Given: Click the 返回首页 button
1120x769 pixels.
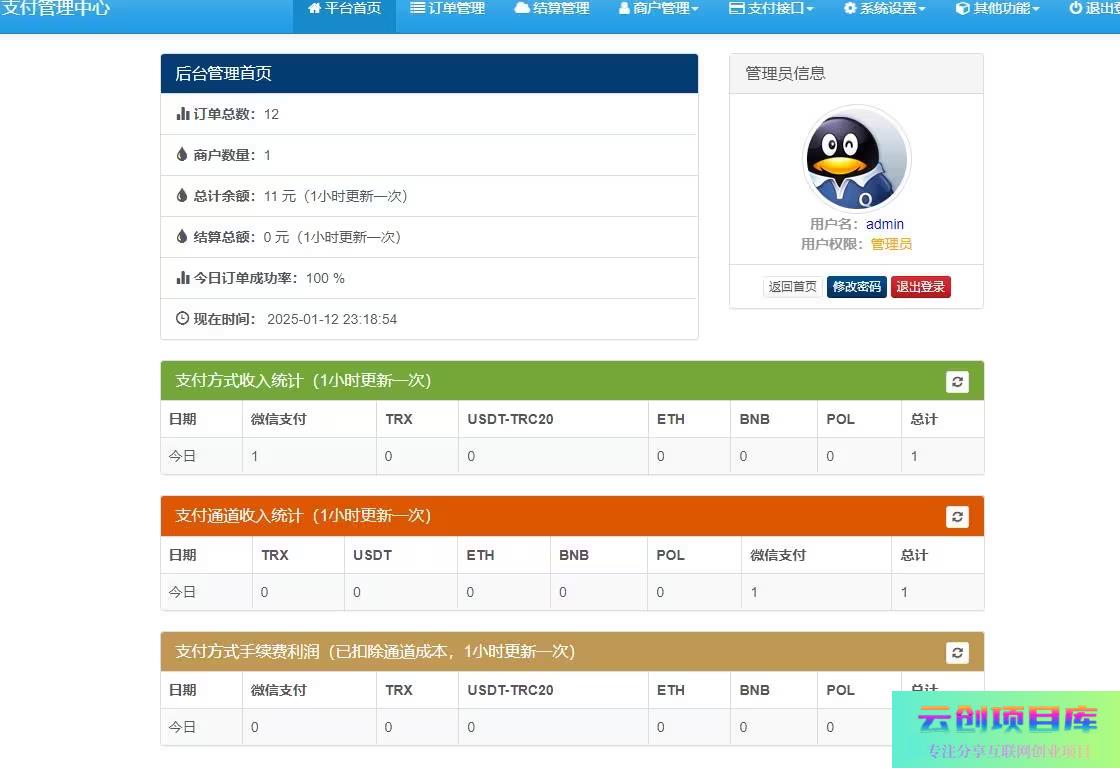Looking at the screenshot, I should coord(792,287).
